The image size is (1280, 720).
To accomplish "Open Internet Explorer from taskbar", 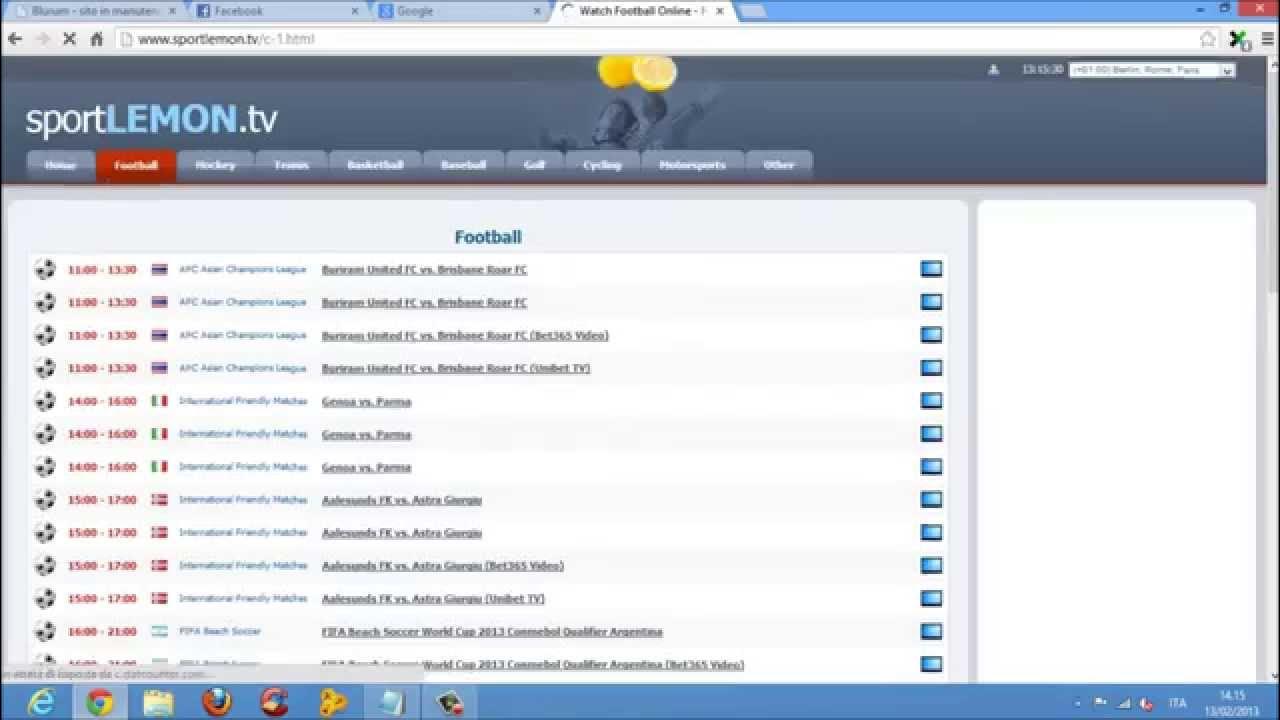I will coord(41,703).
